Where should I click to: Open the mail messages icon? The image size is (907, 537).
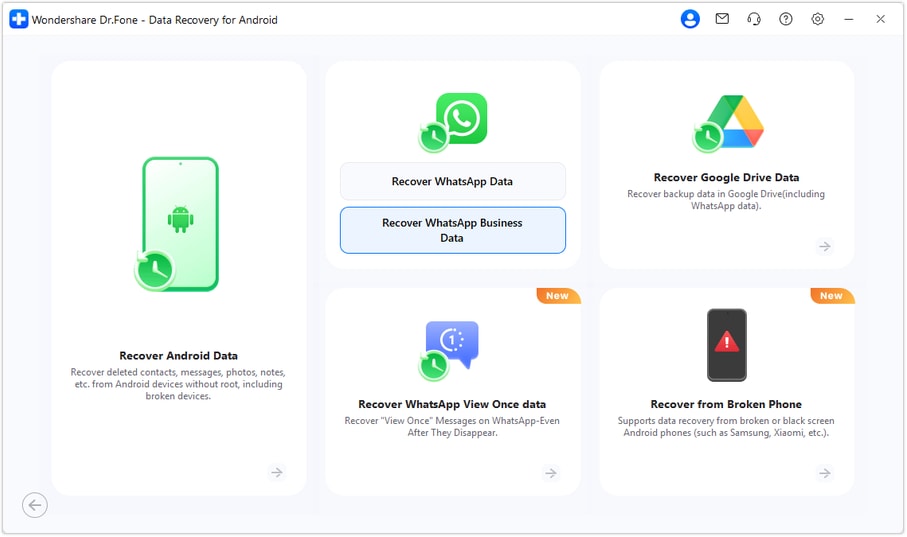[722, 19]
